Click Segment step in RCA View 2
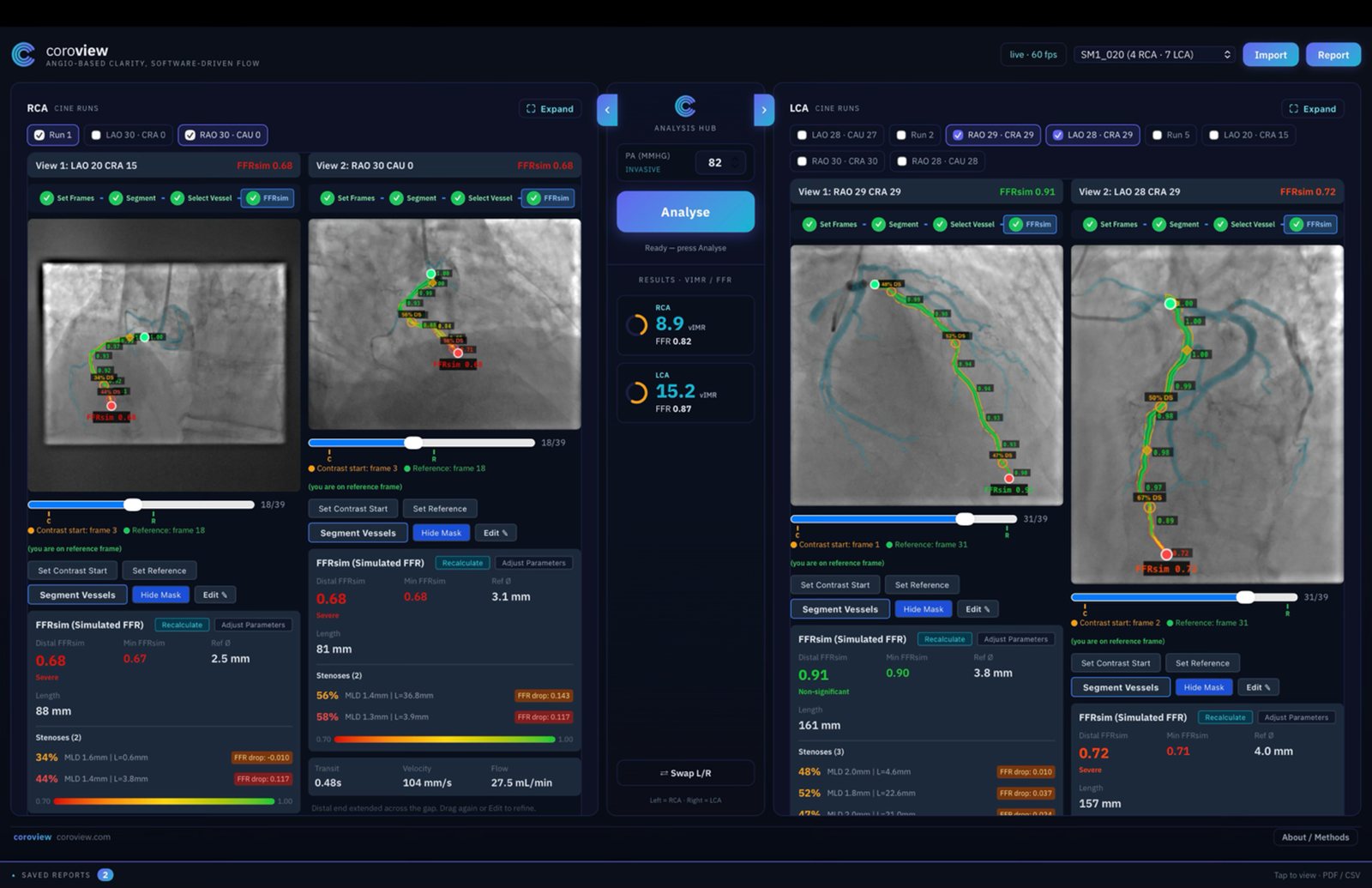Image resolution: width=1372 pixels, height=888 pixels. 412,198
